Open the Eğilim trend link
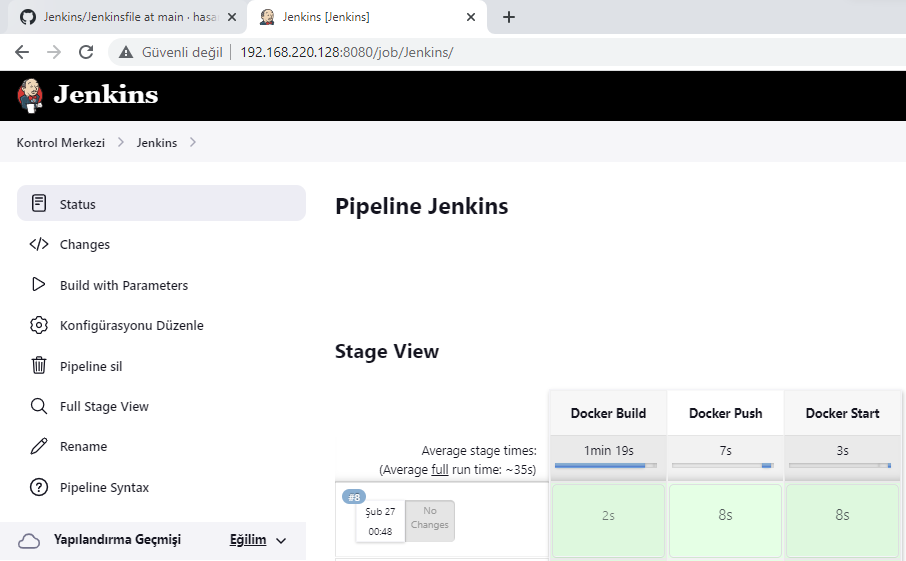This screenshot has width=906, height=561. (x=248, y=540)
